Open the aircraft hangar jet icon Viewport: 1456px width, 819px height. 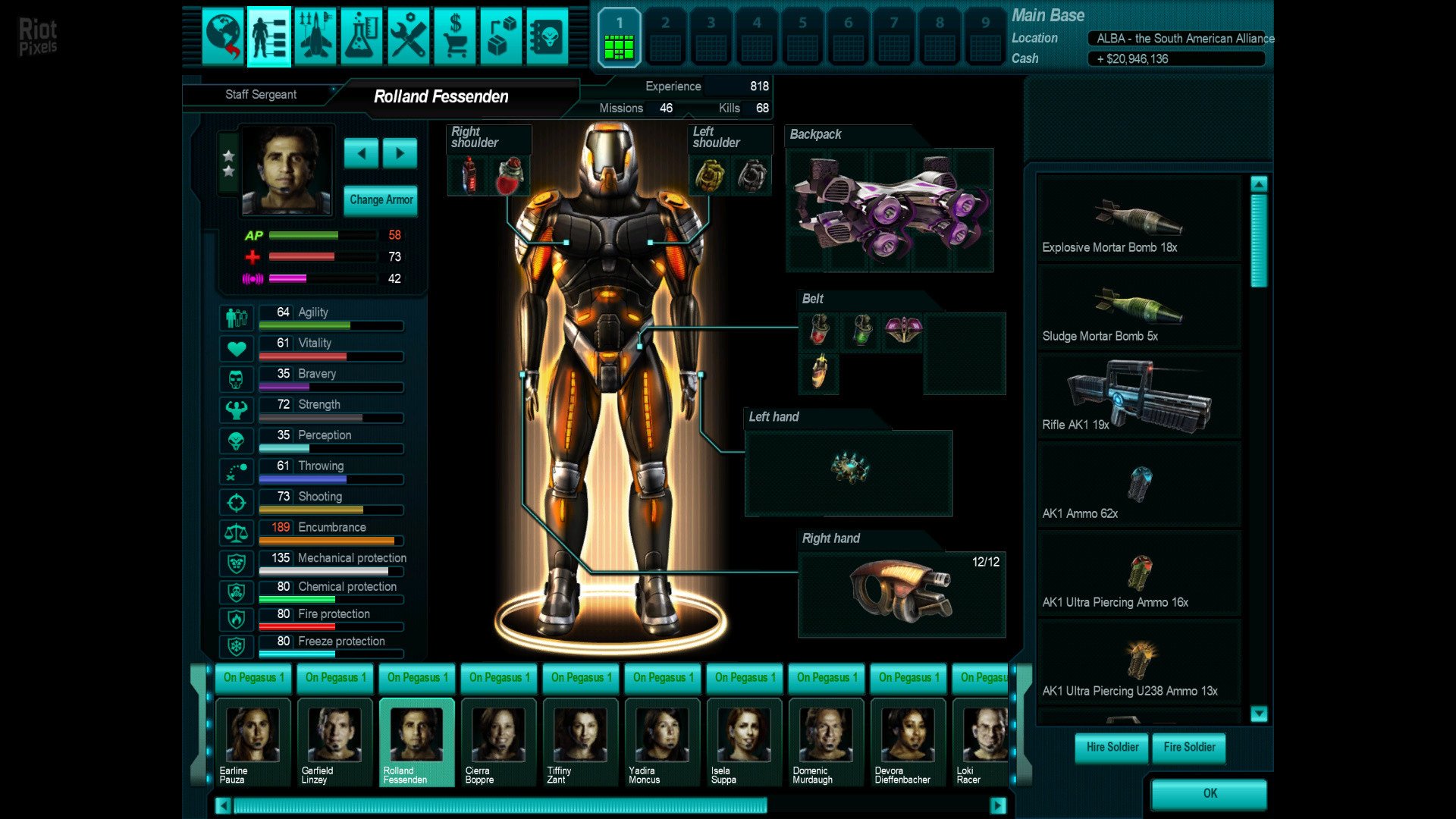point(315,36)
